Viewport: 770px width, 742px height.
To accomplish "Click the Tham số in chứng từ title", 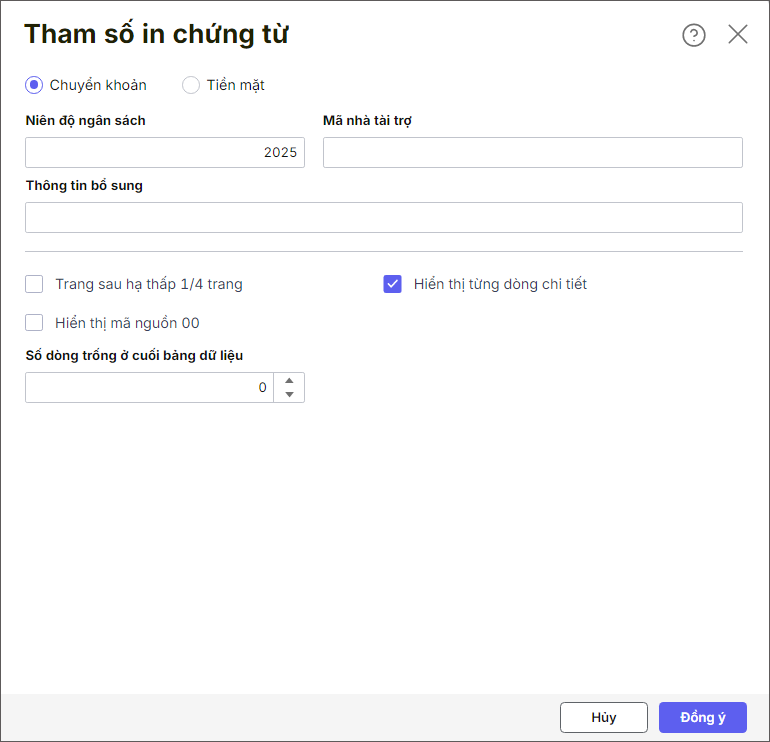I will (x=156, y=34).
